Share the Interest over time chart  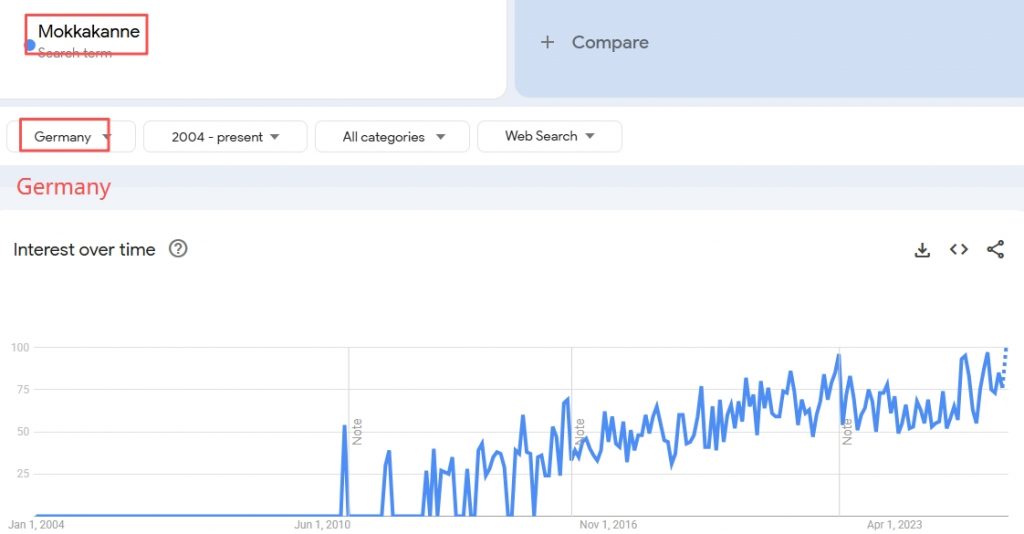(995, 250)
